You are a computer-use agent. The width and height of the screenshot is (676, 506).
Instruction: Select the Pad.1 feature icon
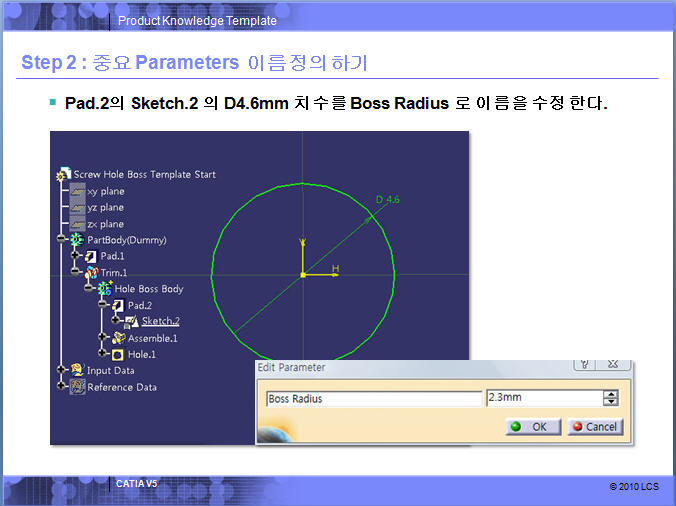point(90,256)
